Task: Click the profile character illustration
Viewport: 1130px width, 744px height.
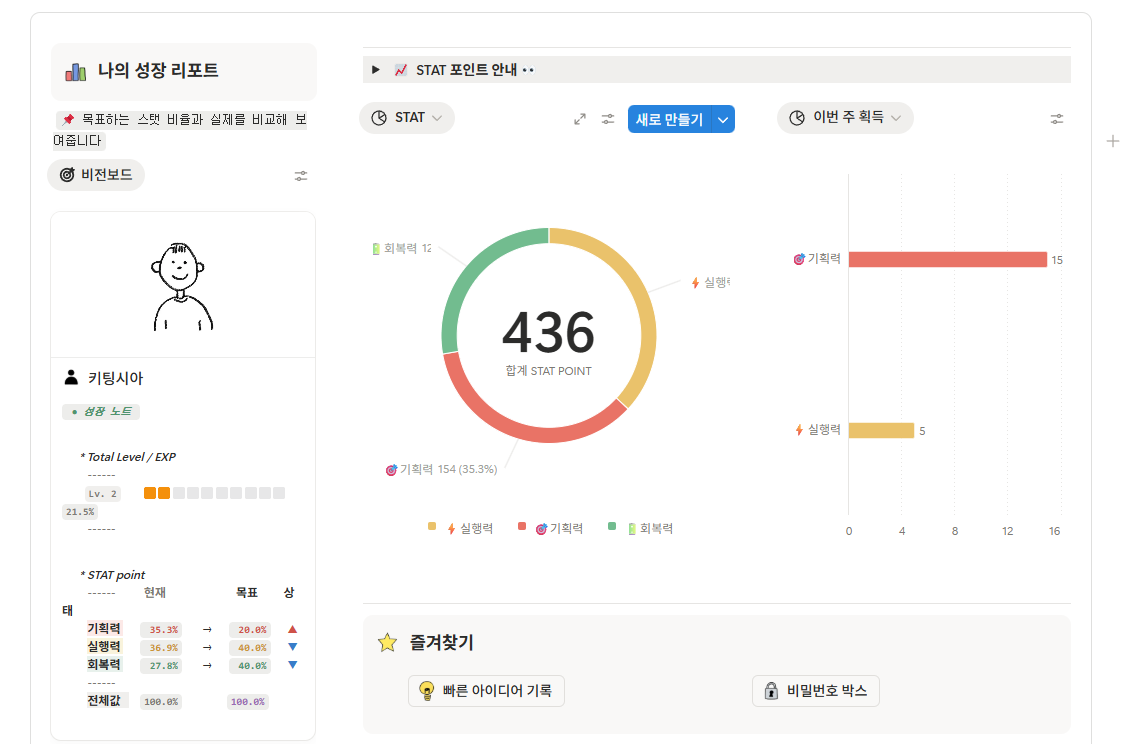Action: coord(182,286)
